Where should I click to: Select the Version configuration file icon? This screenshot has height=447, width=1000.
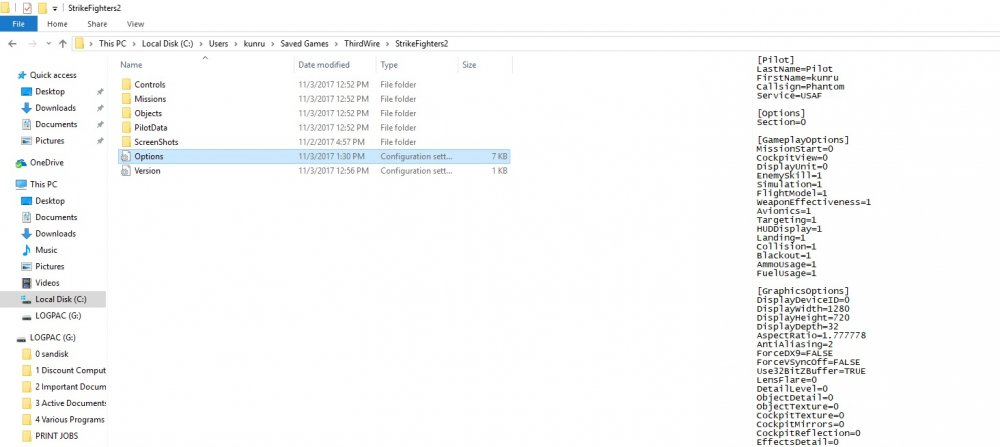pyautogui.click(x=126, y=171)
